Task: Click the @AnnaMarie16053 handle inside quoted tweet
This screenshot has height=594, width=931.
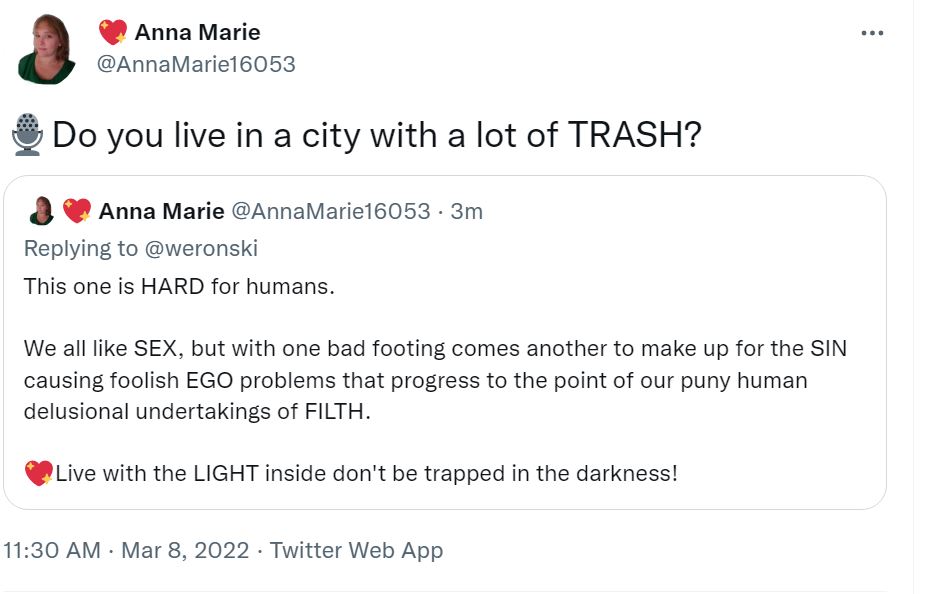Action: click(331, 211)
